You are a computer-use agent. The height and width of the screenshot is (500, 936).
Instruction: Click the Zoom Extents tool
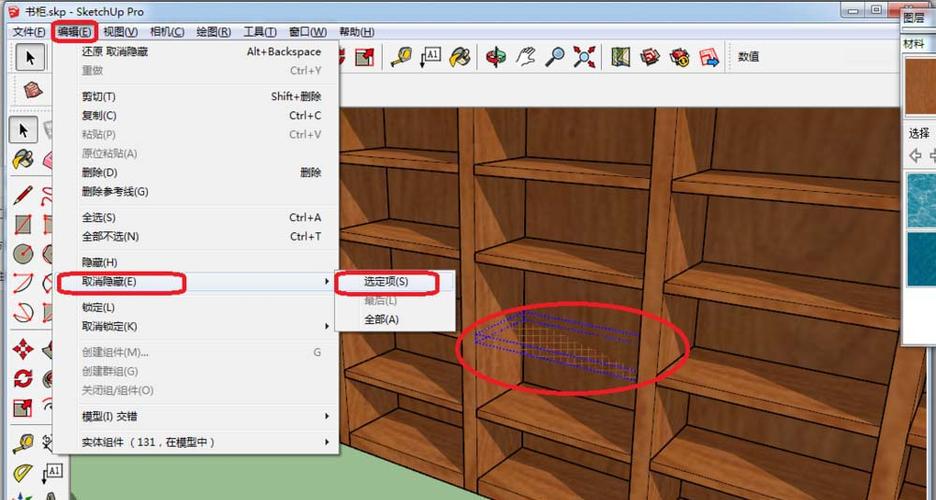[584, 57]
